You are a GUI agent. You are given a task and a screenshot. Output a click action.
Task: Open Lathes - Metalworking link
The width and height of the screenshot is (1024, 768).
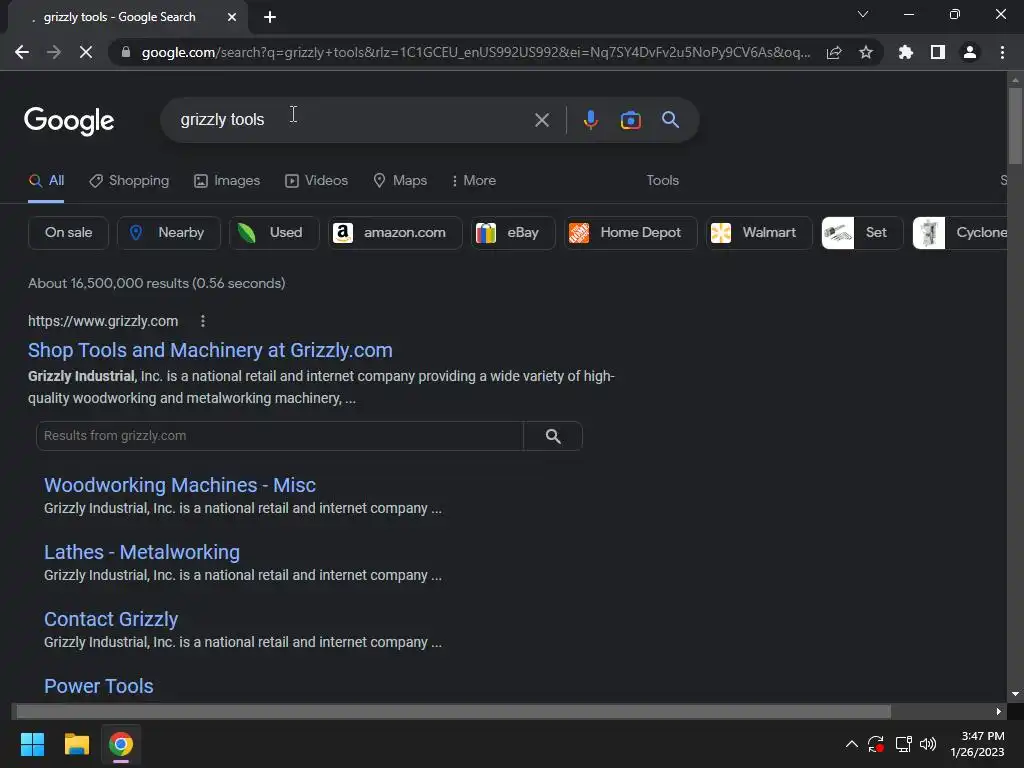(142, 552)
